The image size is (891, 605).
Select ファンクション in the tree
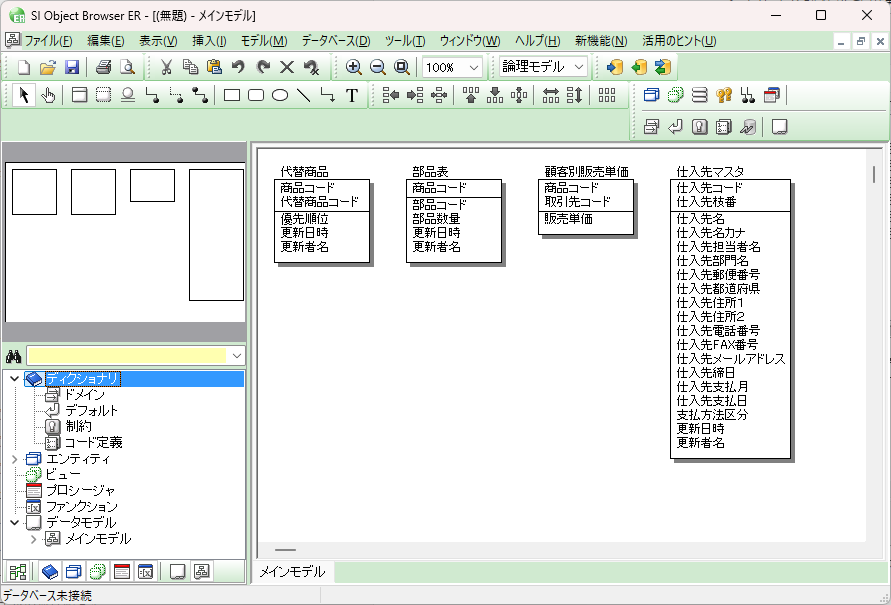tap(82, 506)
